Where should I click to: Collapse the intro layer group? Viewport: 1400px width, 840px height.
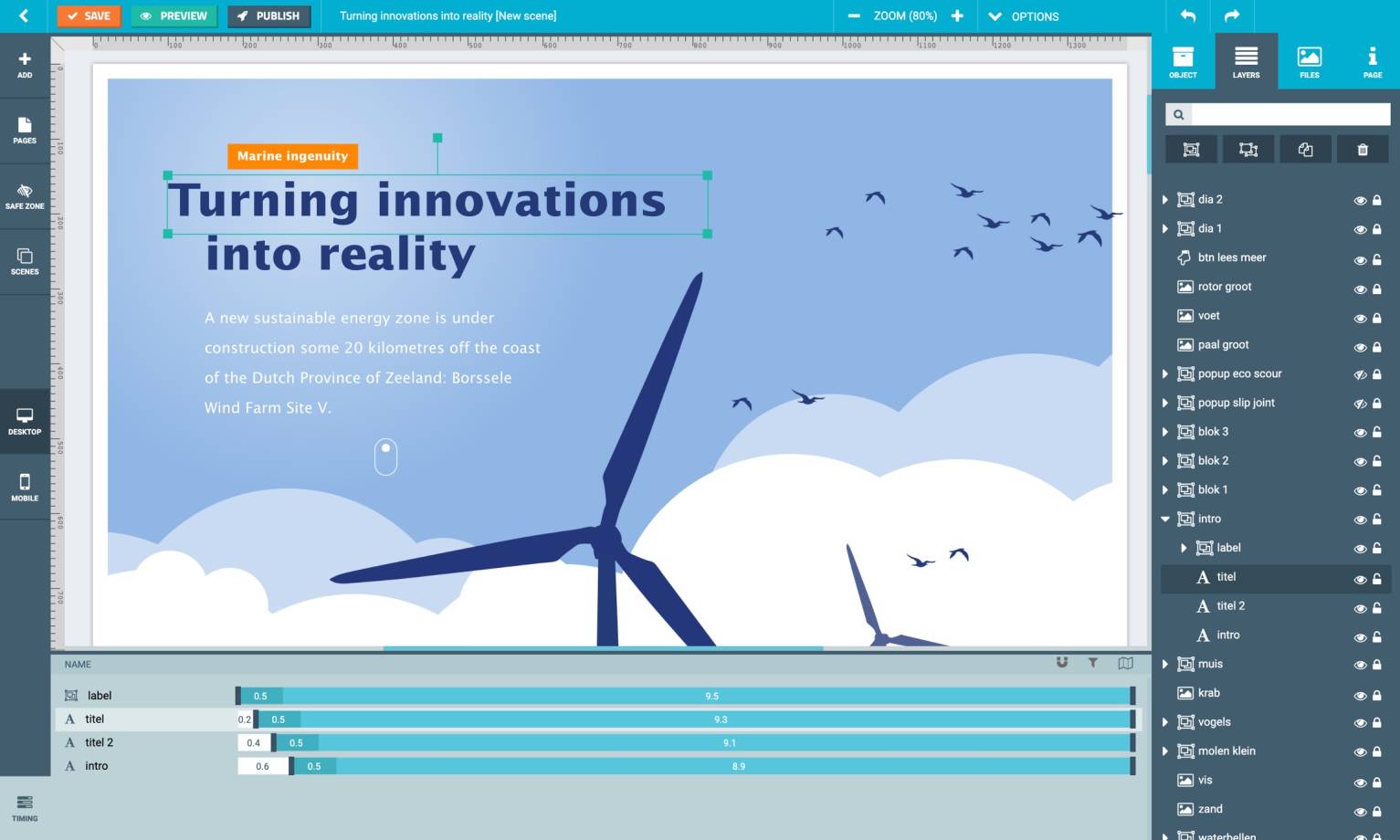1165,519
